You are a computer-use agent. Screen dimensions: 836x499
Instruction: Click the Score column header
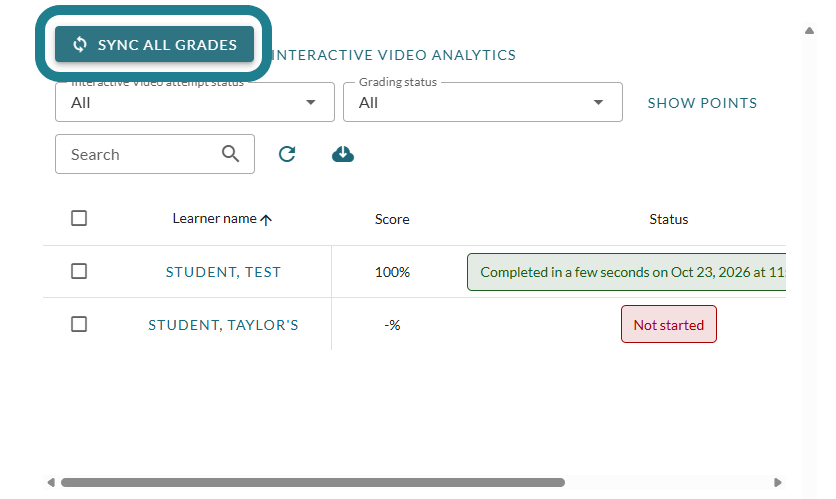(x=392, y=219)
